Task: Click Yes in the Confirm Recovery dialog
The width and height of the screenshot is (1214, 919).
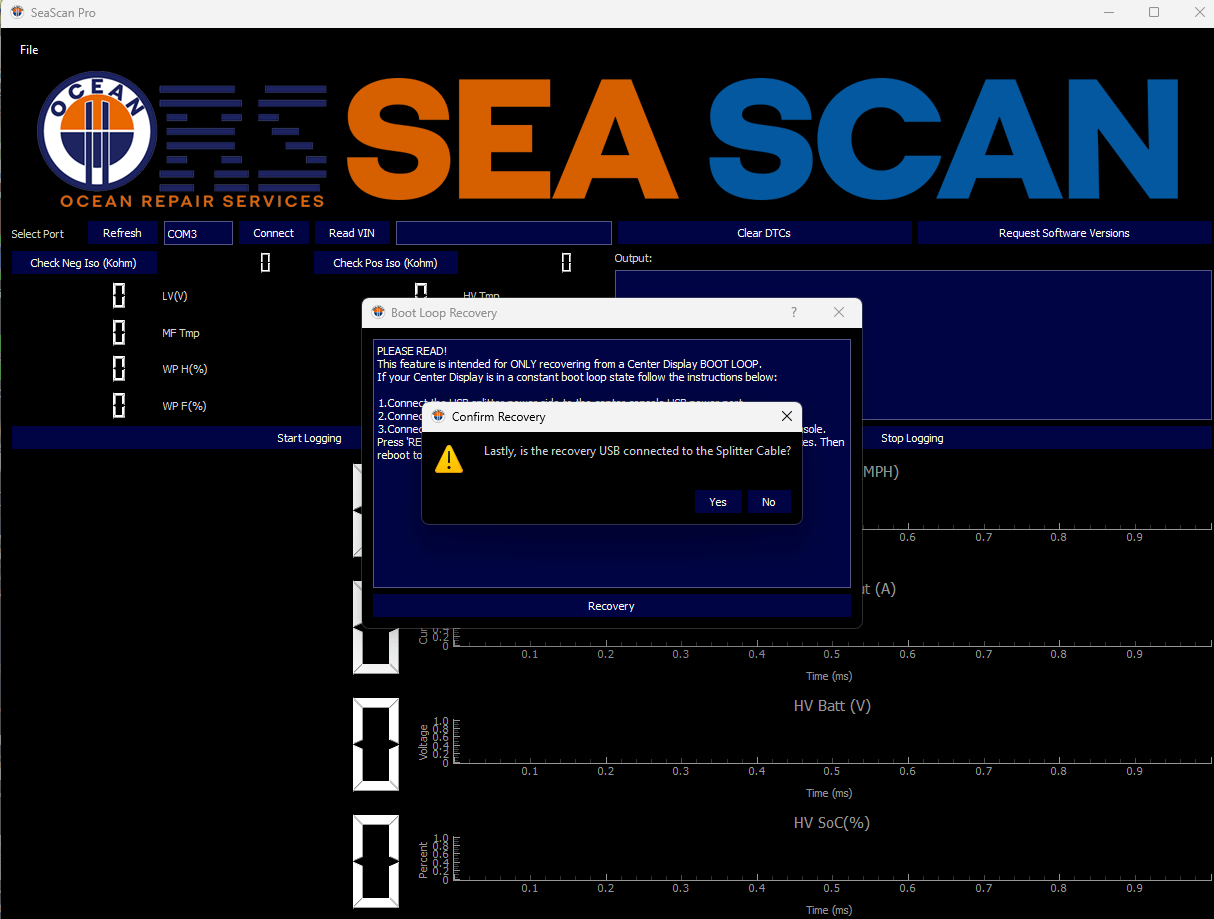Action: click(718, 502)
